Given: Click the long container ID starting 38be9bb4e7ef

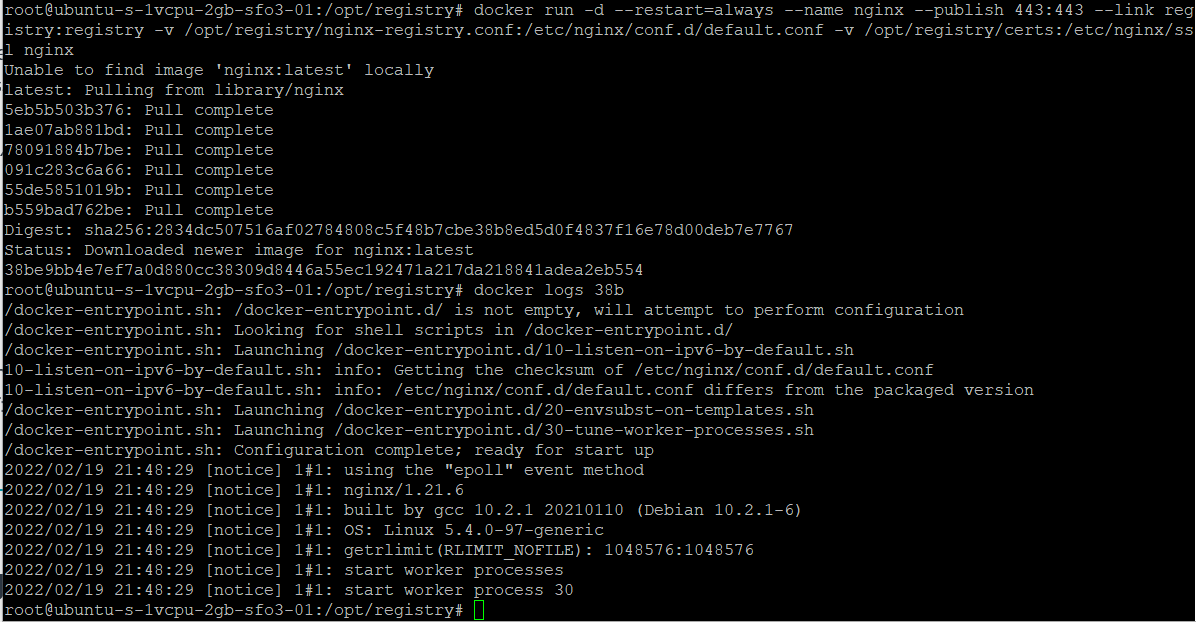Looking at the screenshot, I should point(323,270).
